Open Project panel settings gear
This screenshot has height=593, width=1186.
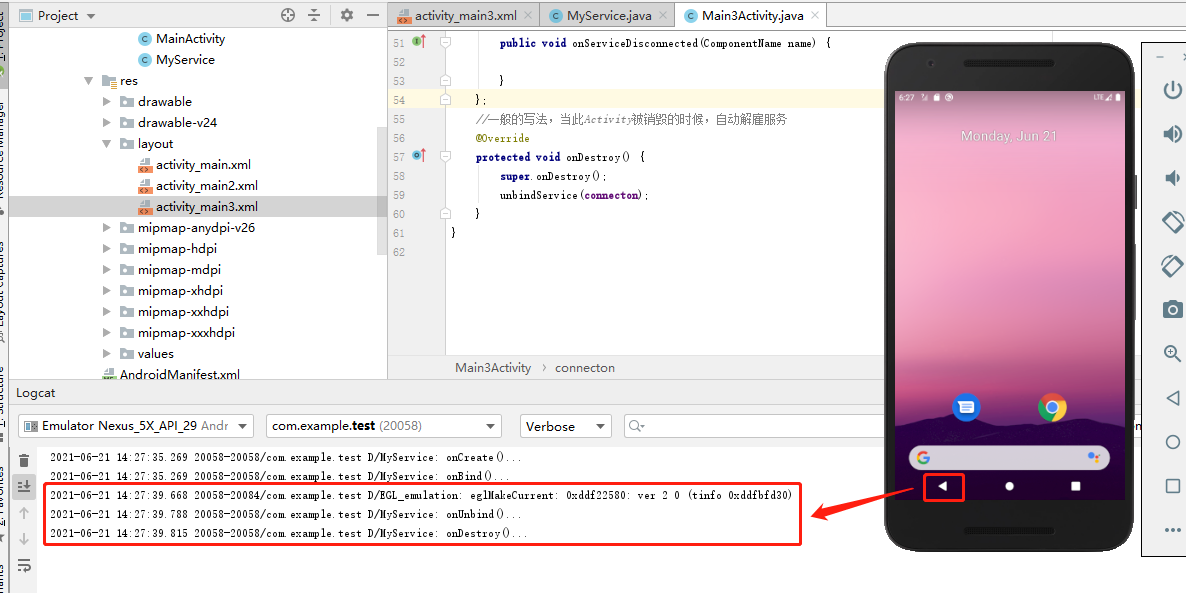[x=346, y=15]
